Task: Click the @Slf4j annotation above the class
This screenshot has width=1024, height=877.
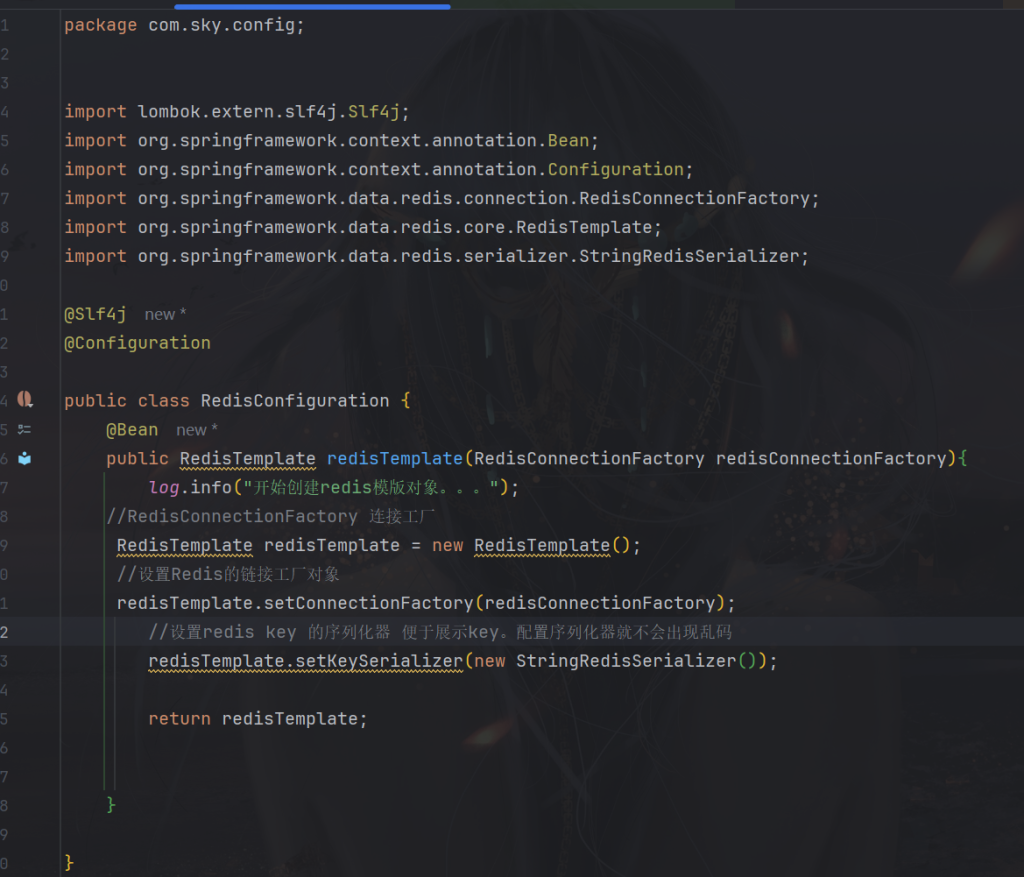Action: coord(95,314)
